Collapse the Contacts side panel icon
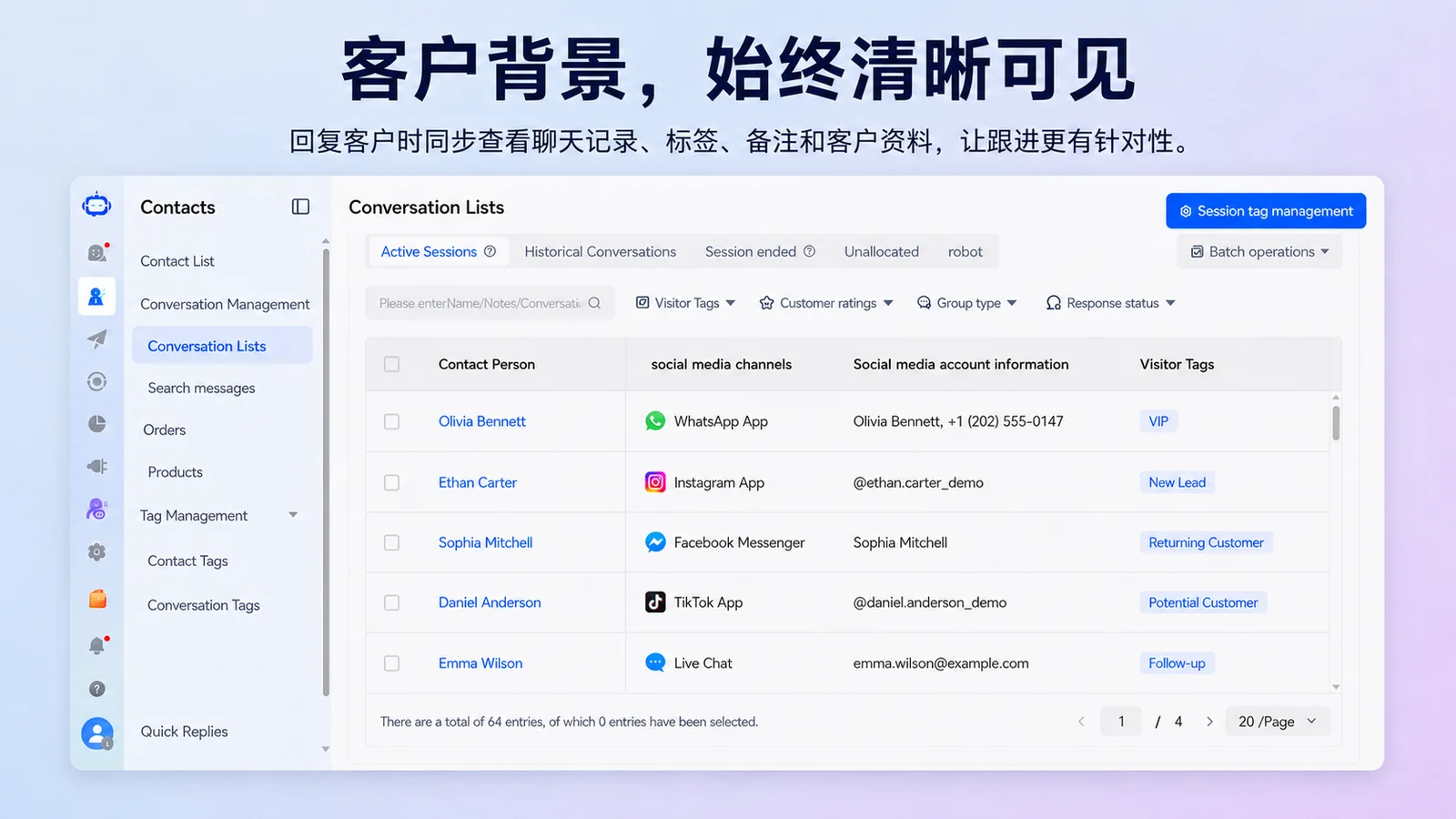This screenshot has height=819, width=1456. [300, 207]
